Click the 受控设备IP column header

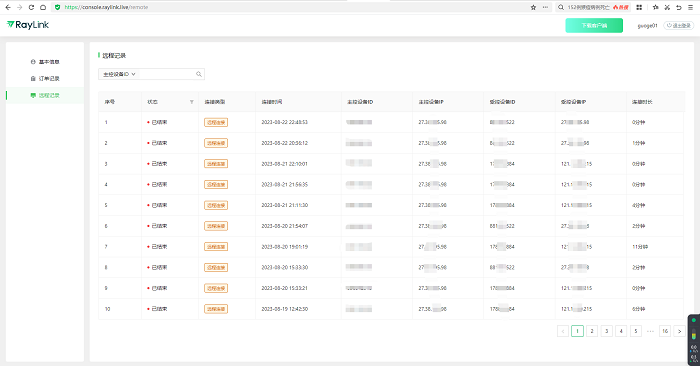(574, 102)
